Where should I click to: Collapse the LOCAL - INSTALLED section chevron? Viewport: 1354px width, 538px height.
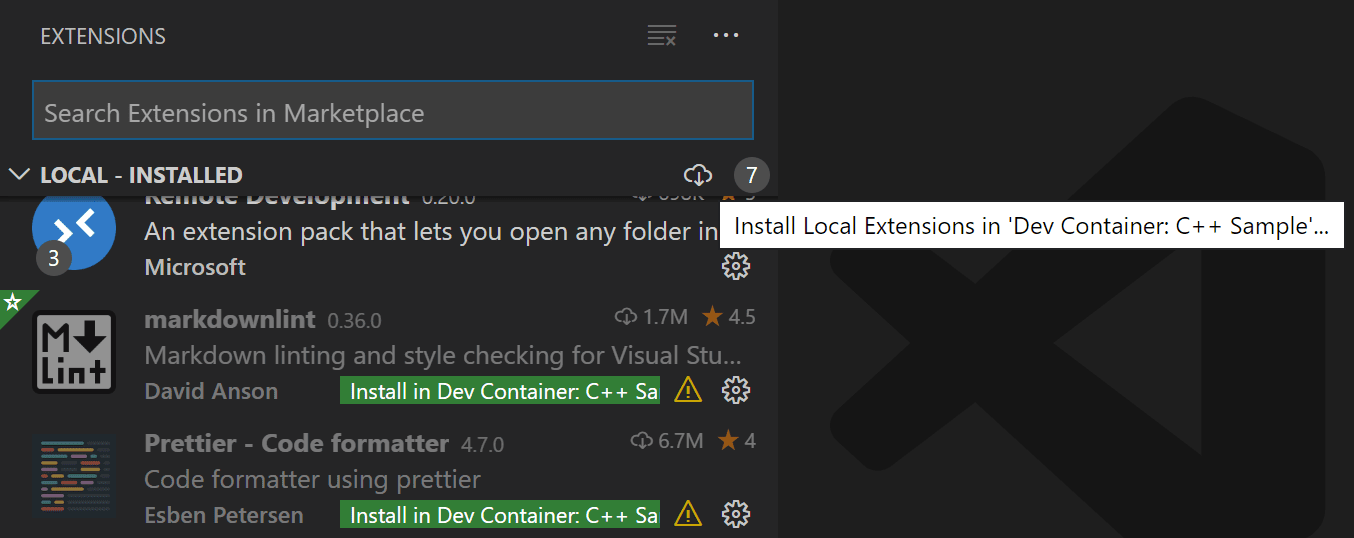coord(19,175)
